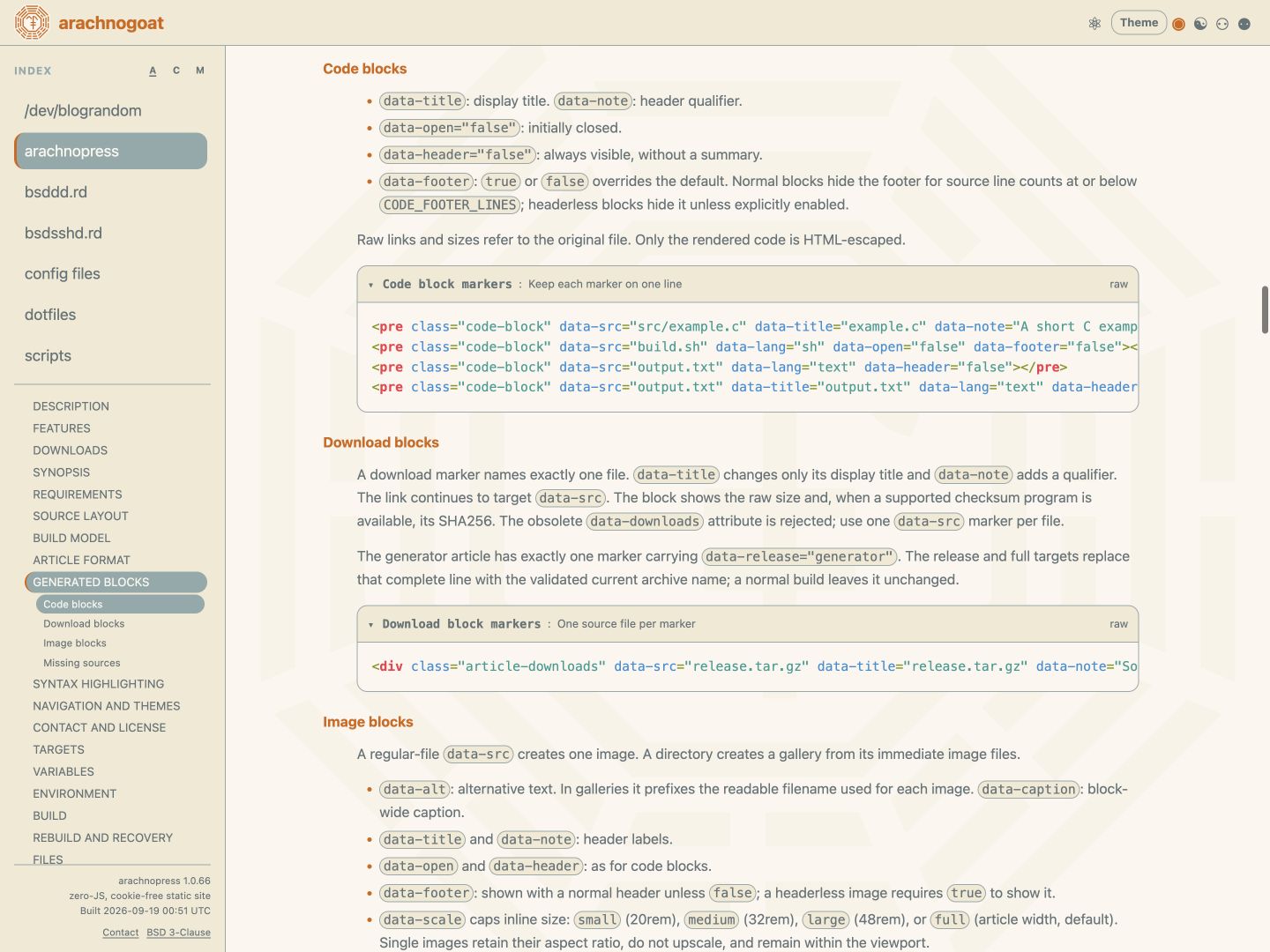The width and height of the screenshot is (1270, 952).
Task: Open the config files entry
Action: 111,273
